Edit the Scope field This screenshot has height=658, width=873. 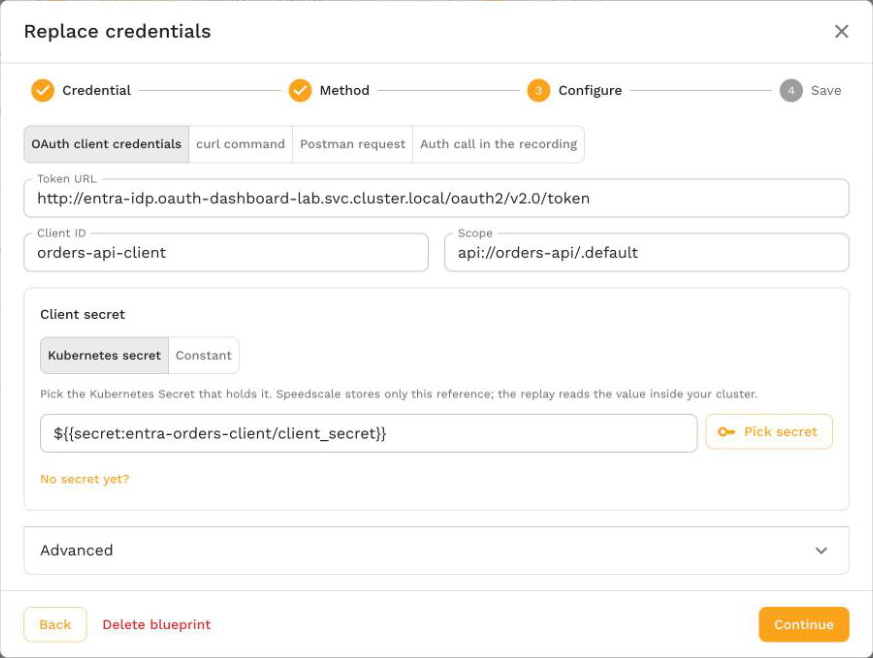click(x=646, y=253)
